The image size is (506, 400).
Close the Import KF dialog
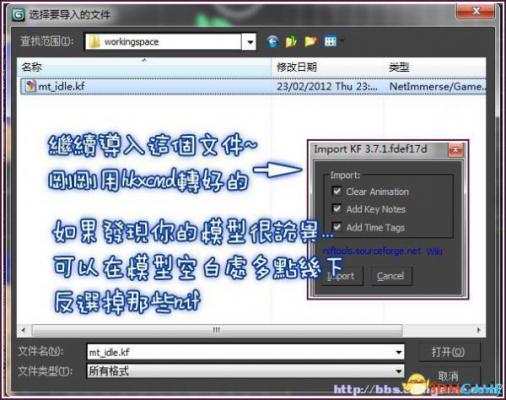[x=455, y=149]
